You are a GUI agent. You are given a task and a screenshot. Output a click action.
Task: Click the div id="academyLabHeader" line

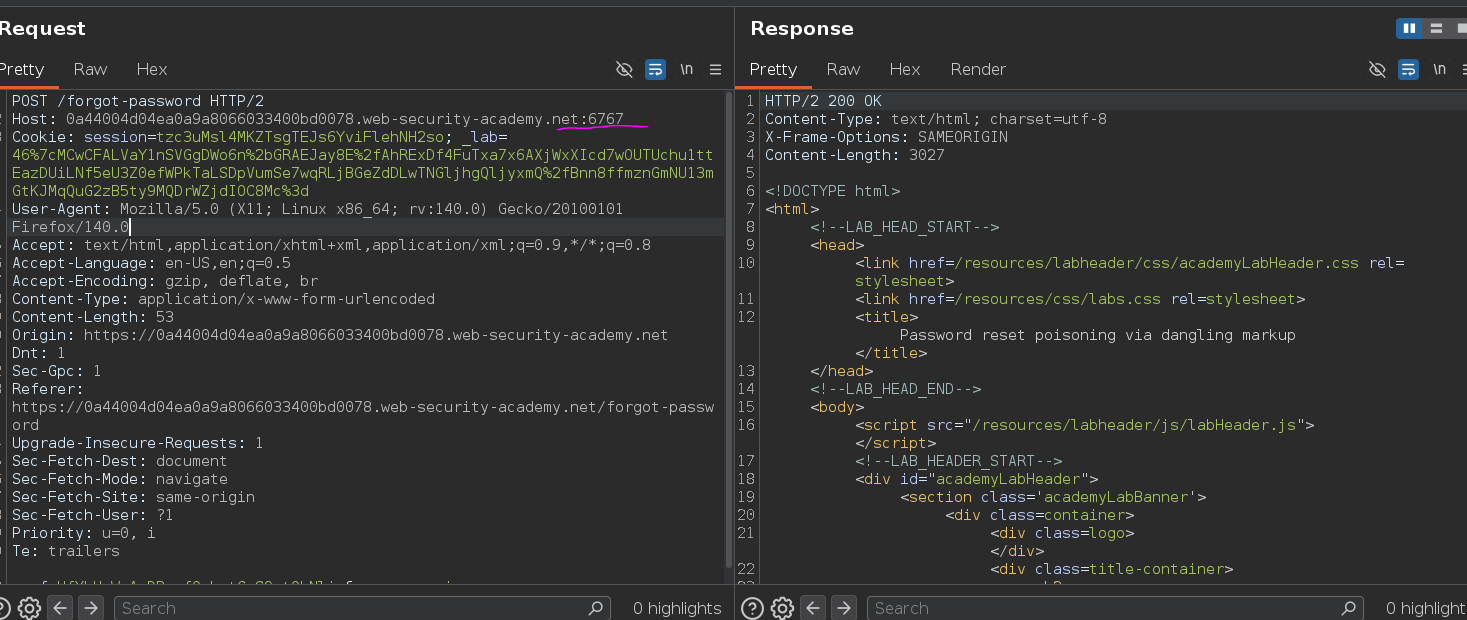pos(977,479)
